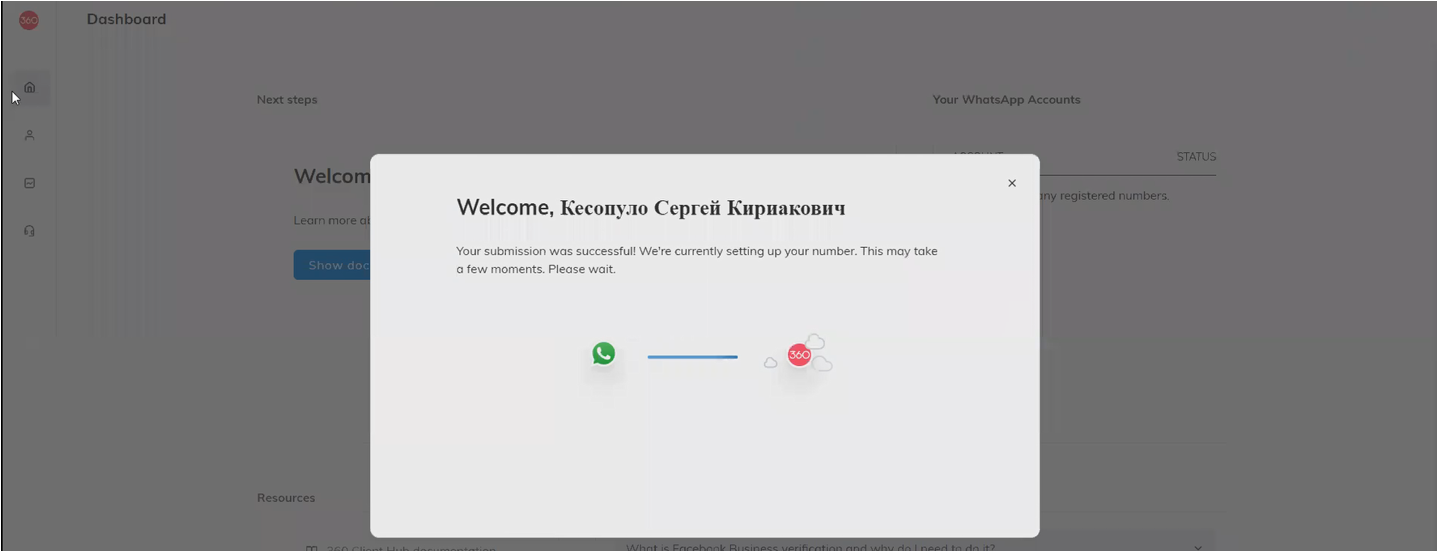This screenshot has width=1437, height=551.
Task: Click the red 360 cloud icon in the dialog
Action: [x=799, y=354]
